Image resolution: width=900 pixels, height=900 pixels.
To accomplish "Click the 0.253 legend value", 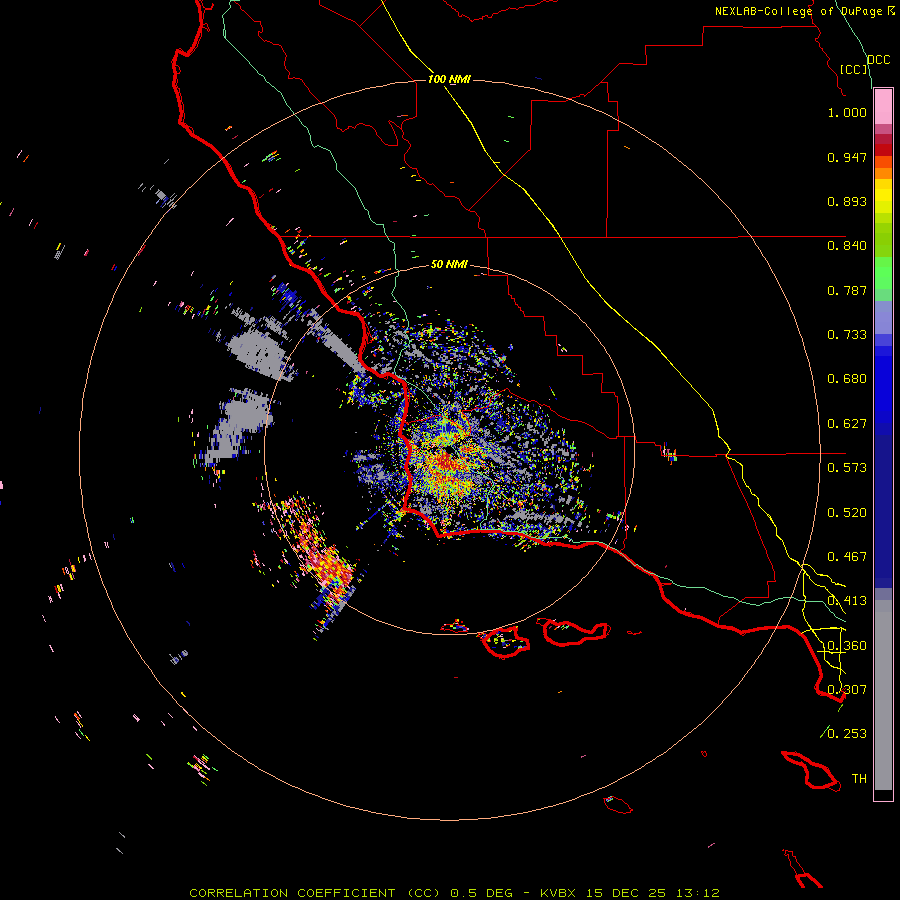I will [847, 734].
